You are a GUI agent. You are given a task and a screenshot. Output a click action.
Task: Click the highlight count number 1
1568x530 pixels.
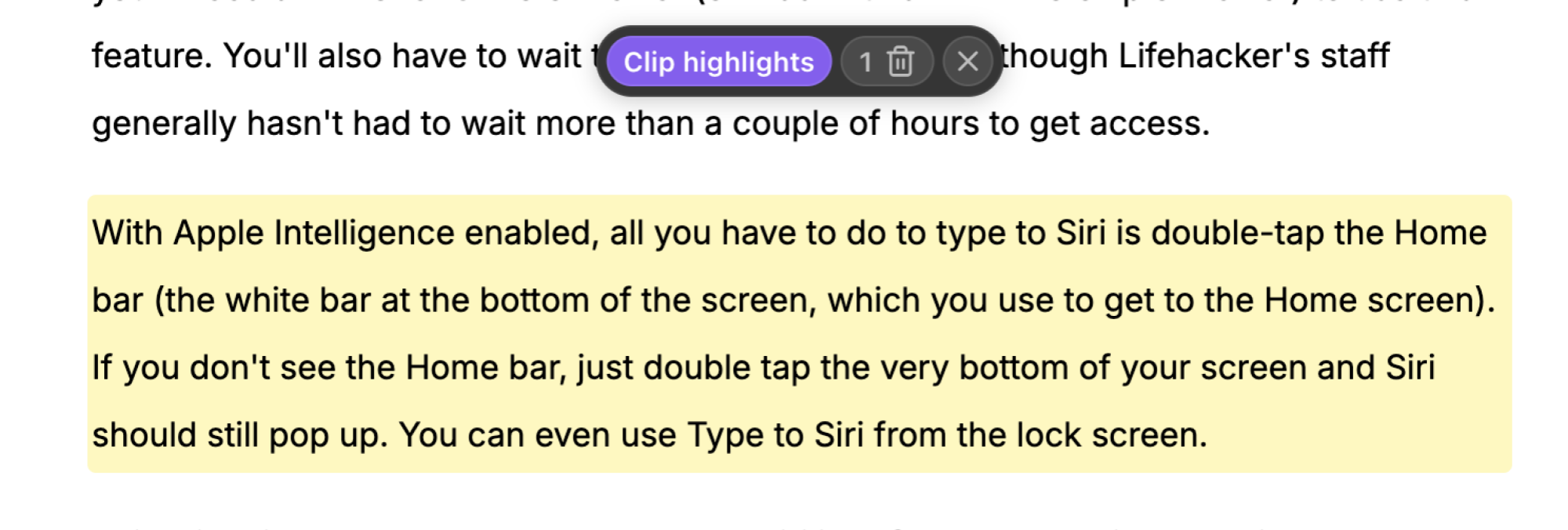866,61
